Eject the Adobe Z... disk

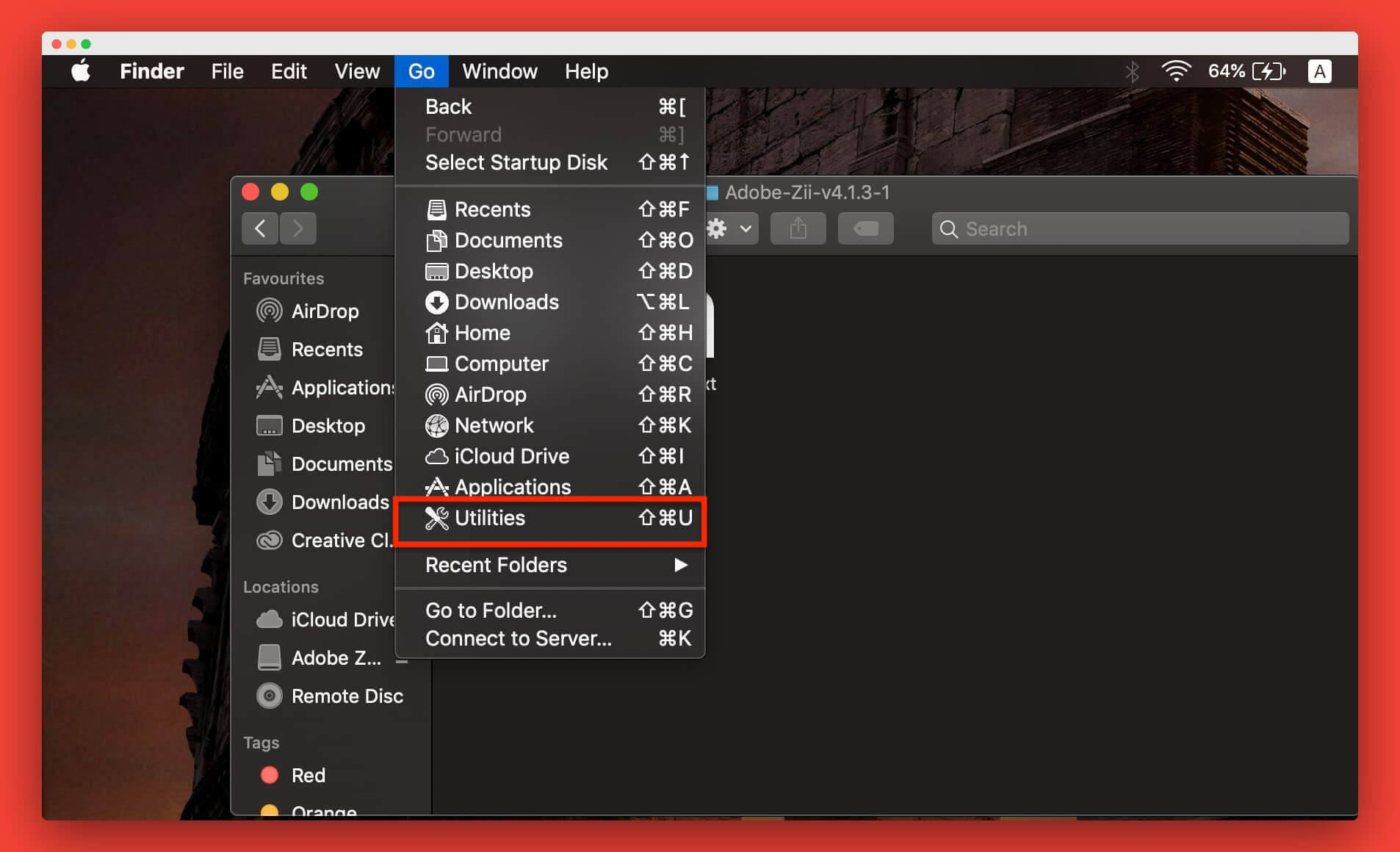click(402, 660)
